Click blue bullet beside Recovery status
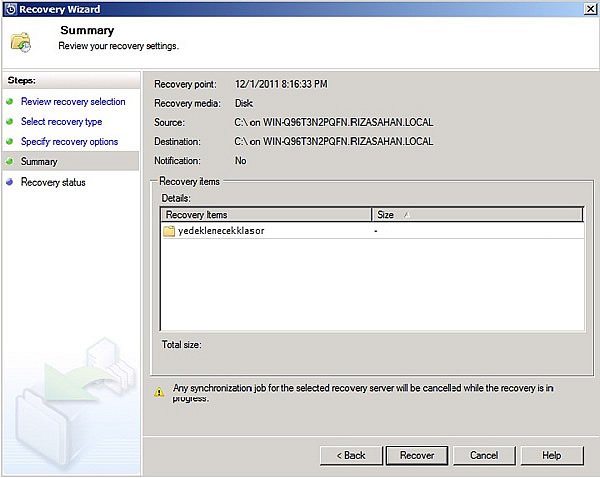The image size is (600, 478). (x=10, y=183)
